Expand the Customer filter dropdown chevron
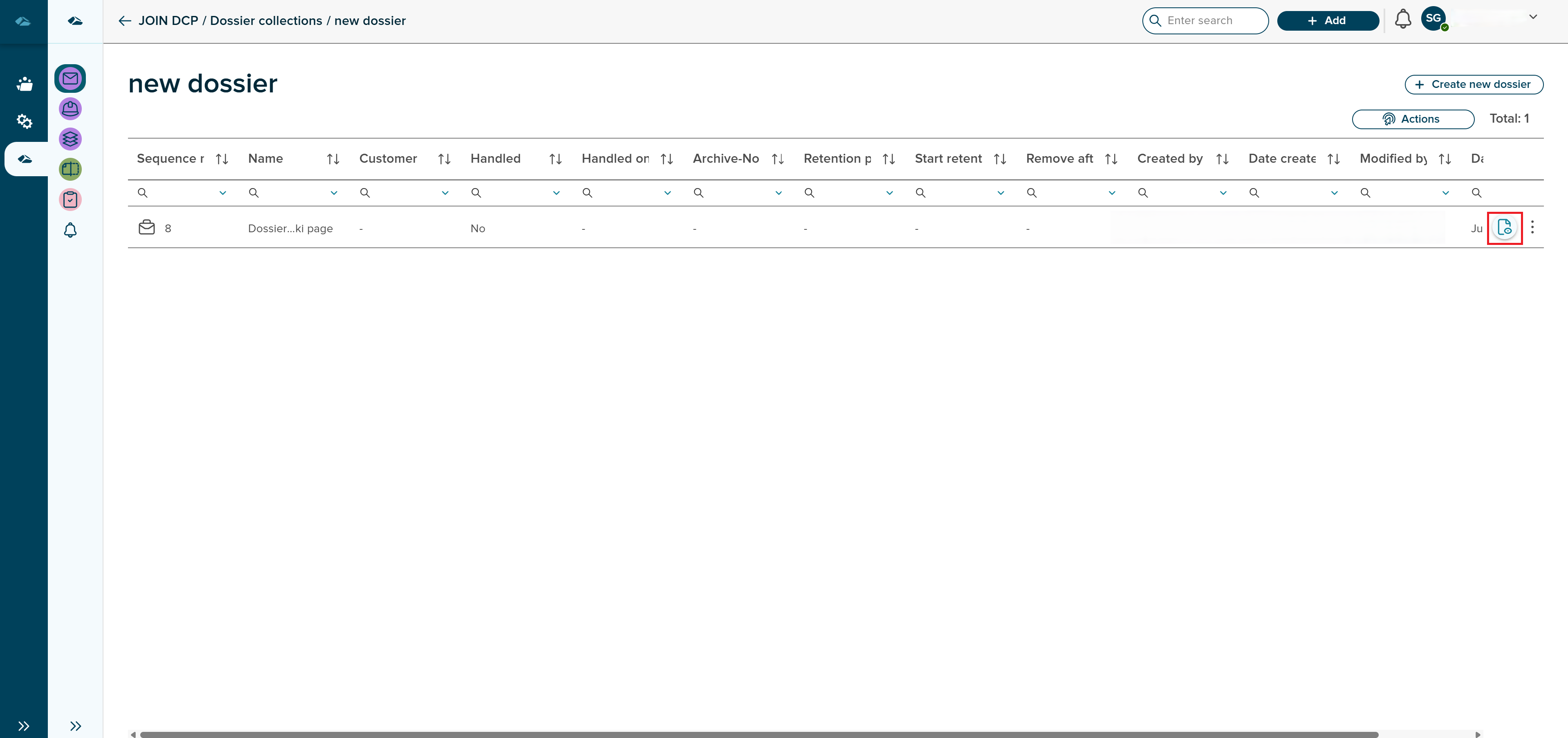Viewport: 1568px width, 738px height. [445, 193]
